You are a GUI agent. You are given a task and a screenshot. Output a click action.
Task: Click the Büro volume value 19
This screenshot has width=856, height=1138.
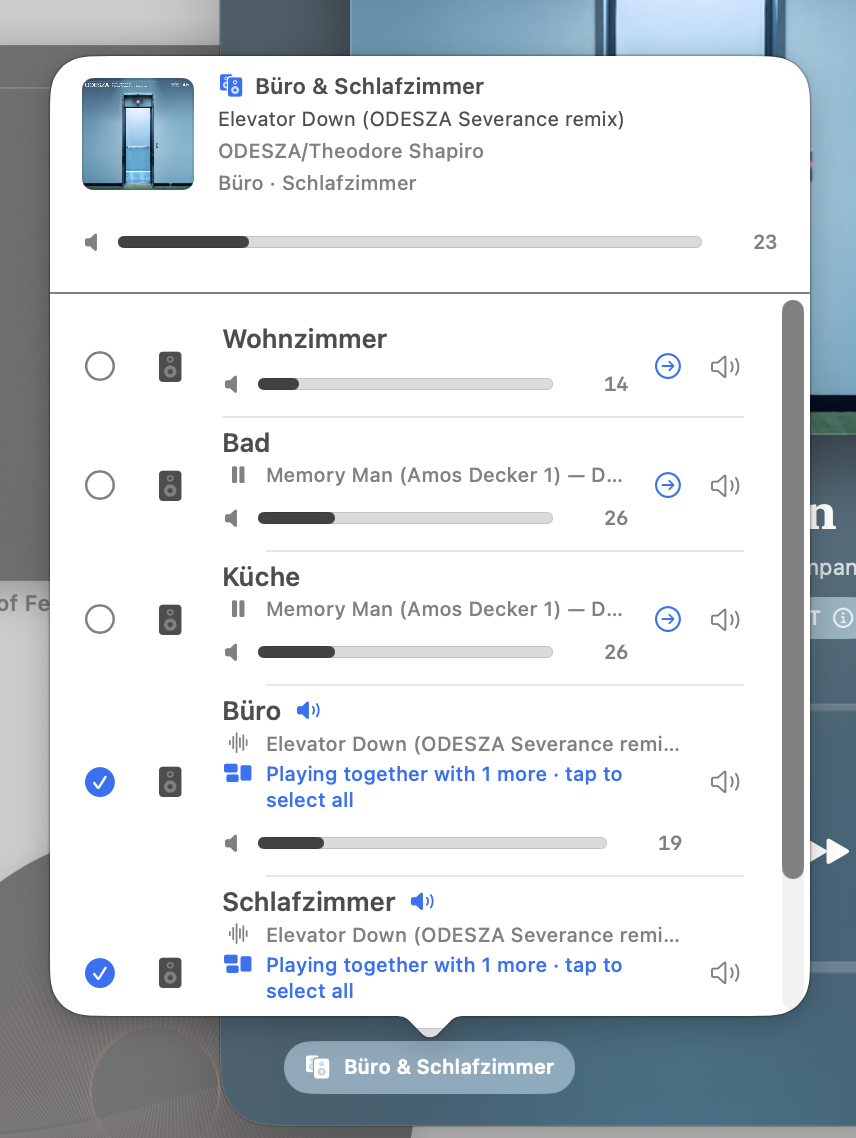669,843
